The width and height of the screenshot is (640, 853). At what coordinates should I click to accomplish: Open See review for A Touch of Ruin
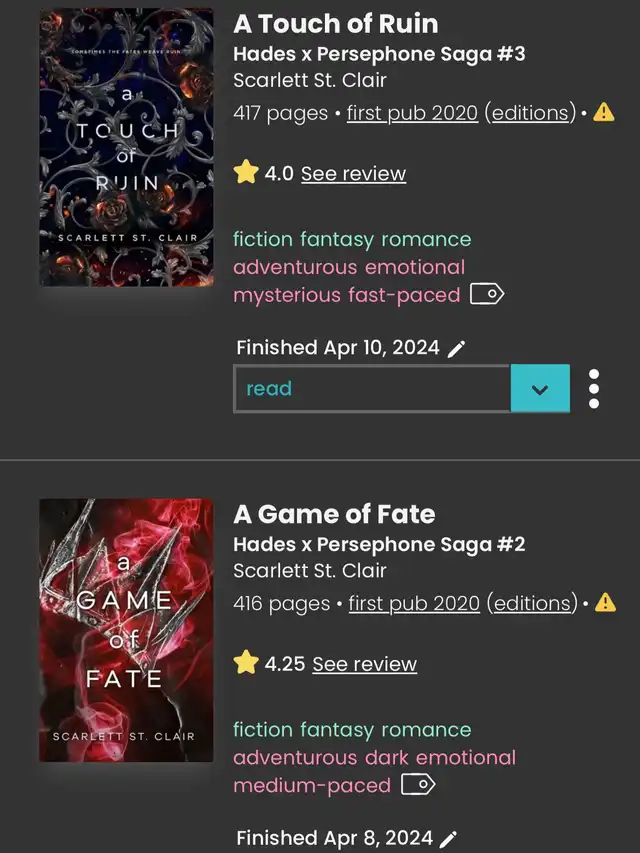tap(353, 174)
